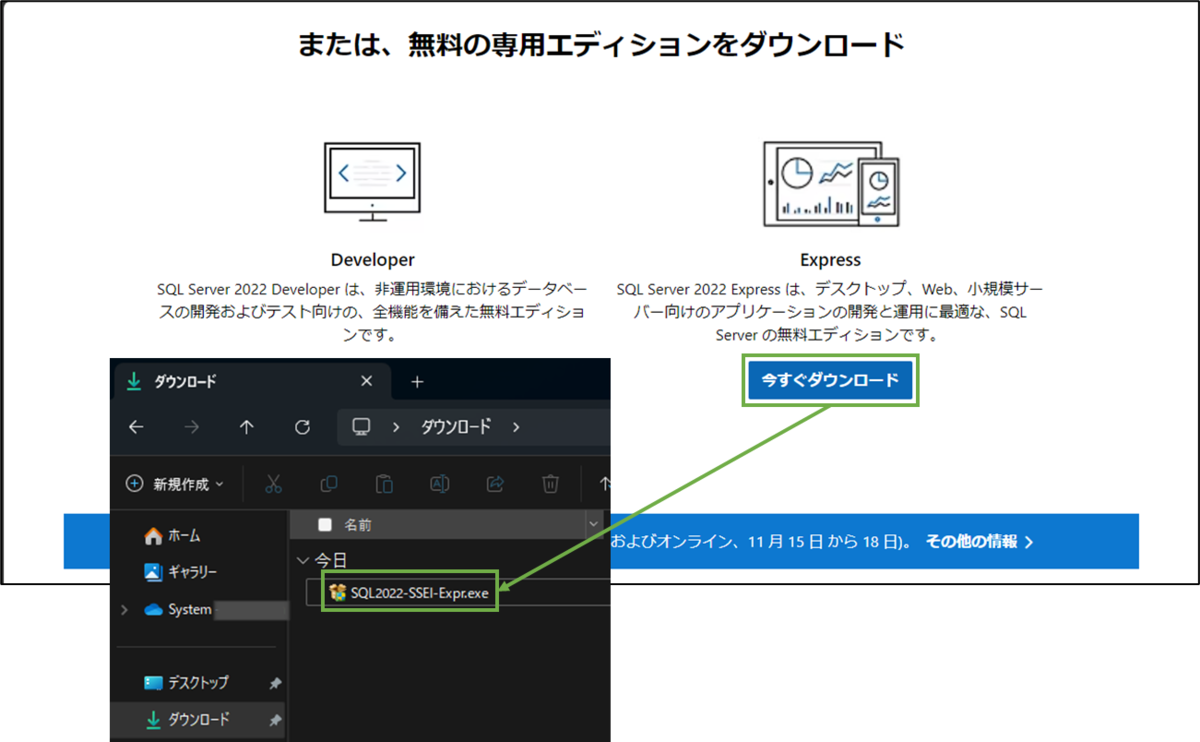This screenshot has height=742, width=1200.
Task: Click the Developer edition monitor graphic
Action: [x=372, y=181]
